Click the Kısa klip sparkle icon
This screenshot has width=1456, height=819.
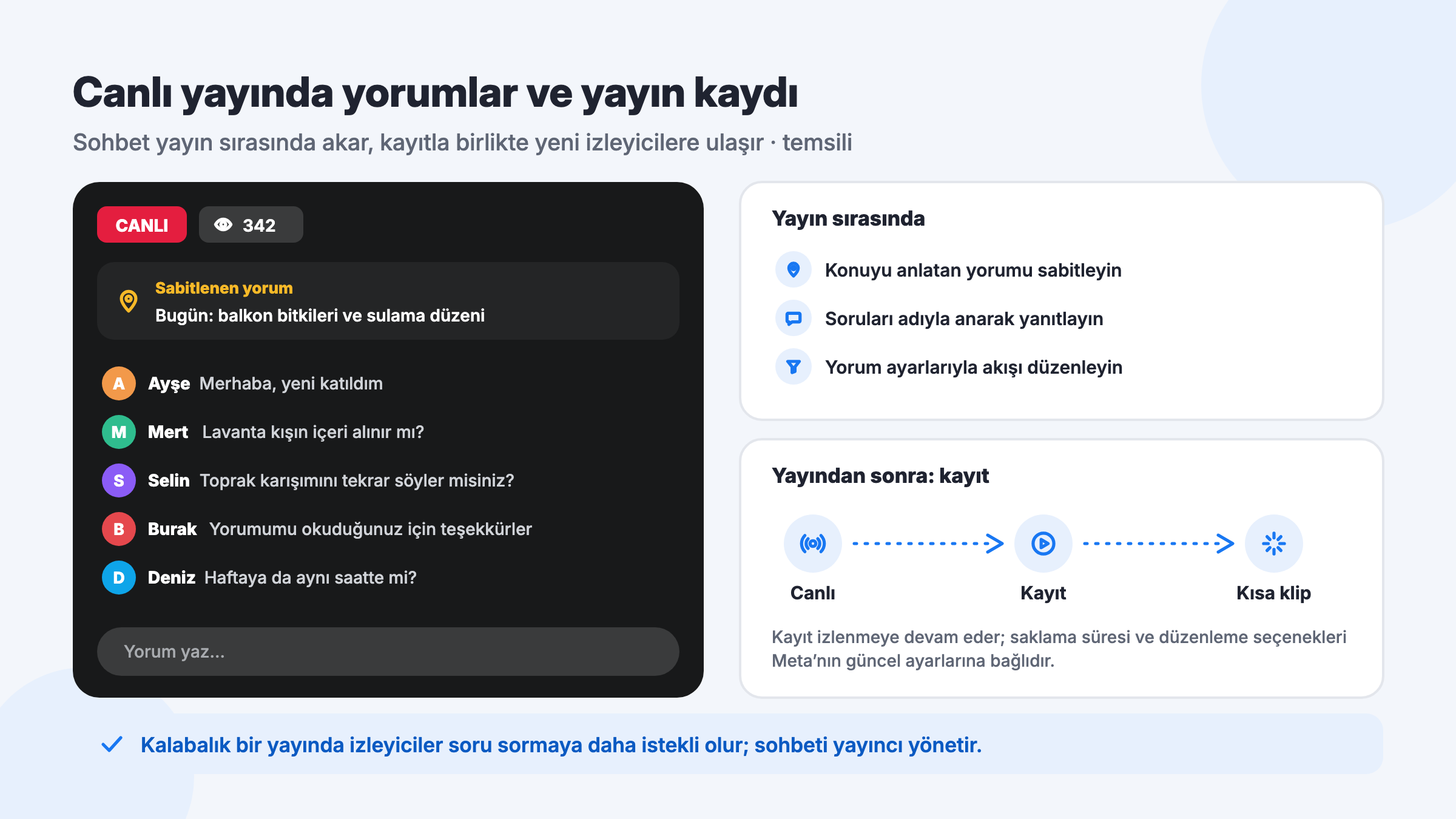pos(1274,544)
